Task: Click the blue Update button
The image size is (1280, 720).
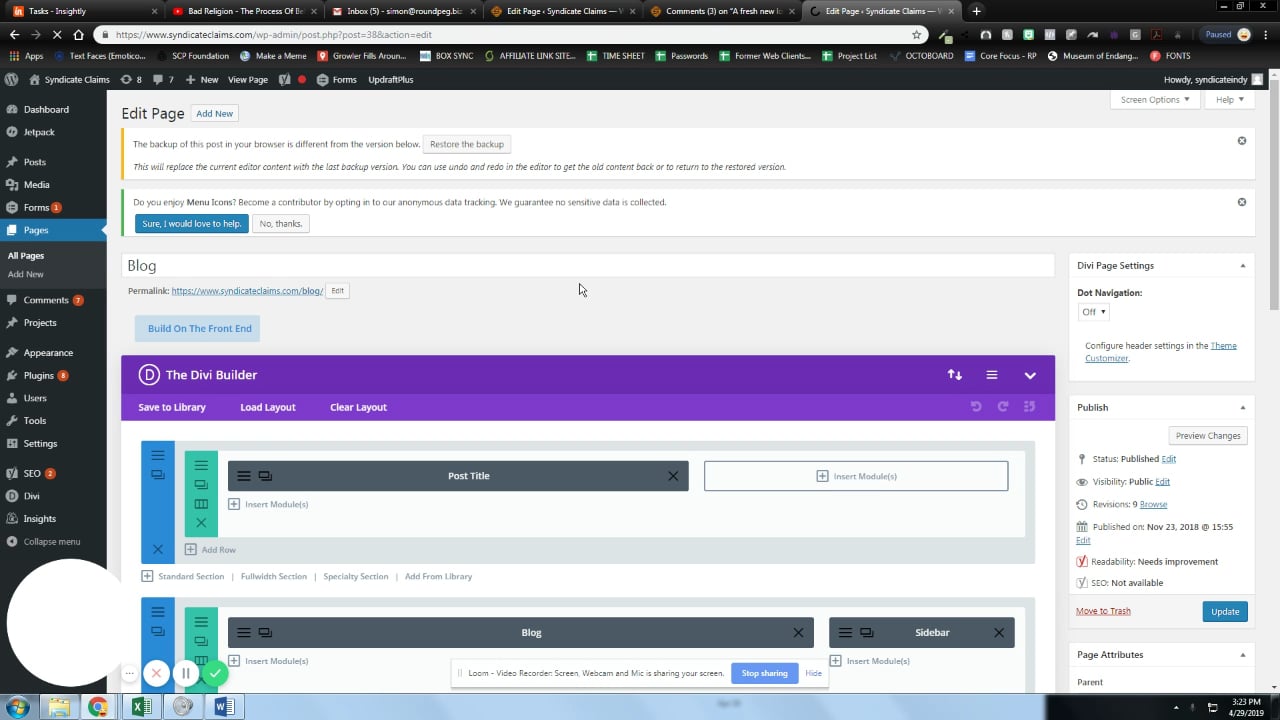Action: (1225, 611)
